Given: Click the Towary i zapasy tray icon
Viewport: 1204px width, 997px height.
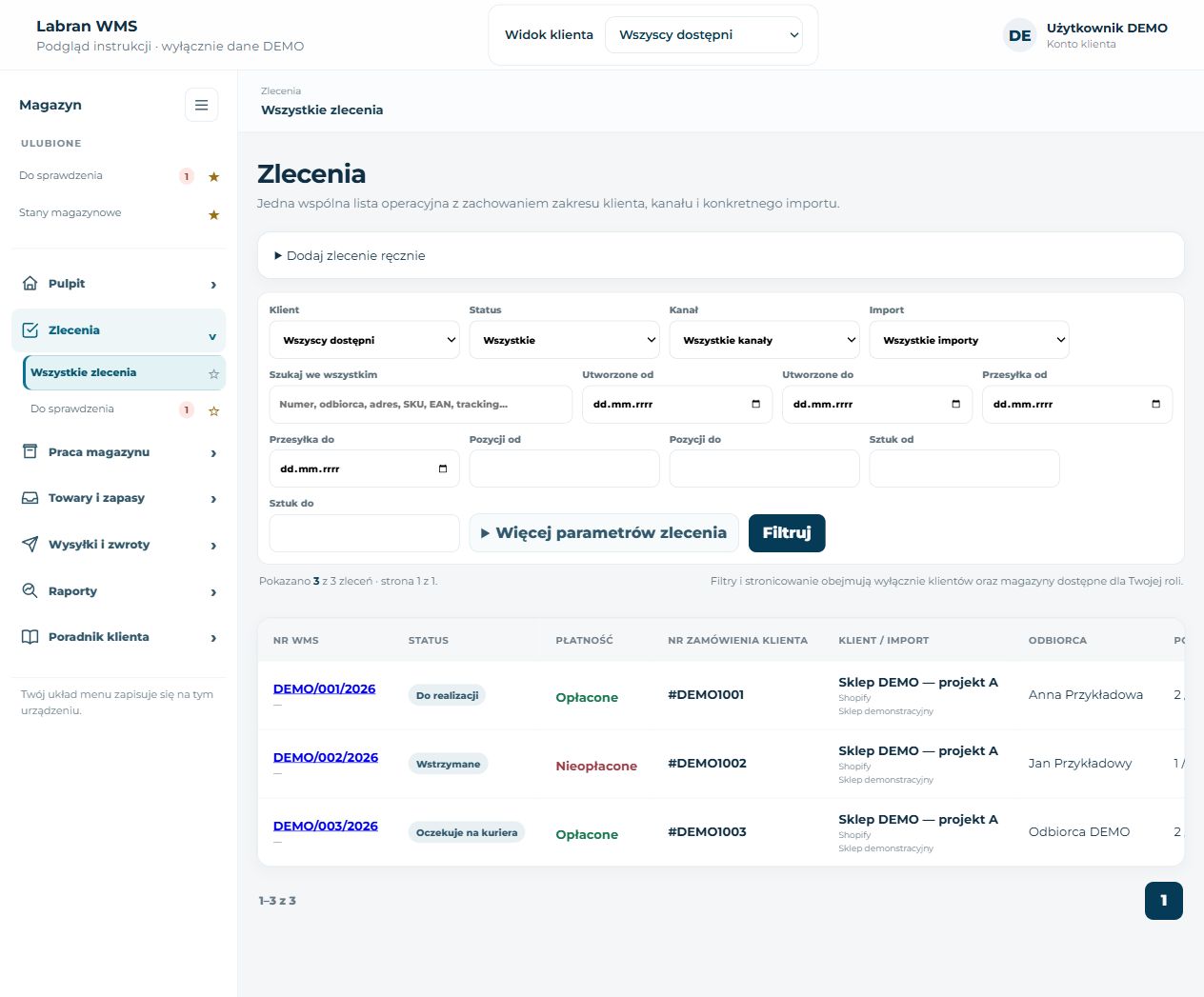Looking at the screenshot, I should [30, 497].
